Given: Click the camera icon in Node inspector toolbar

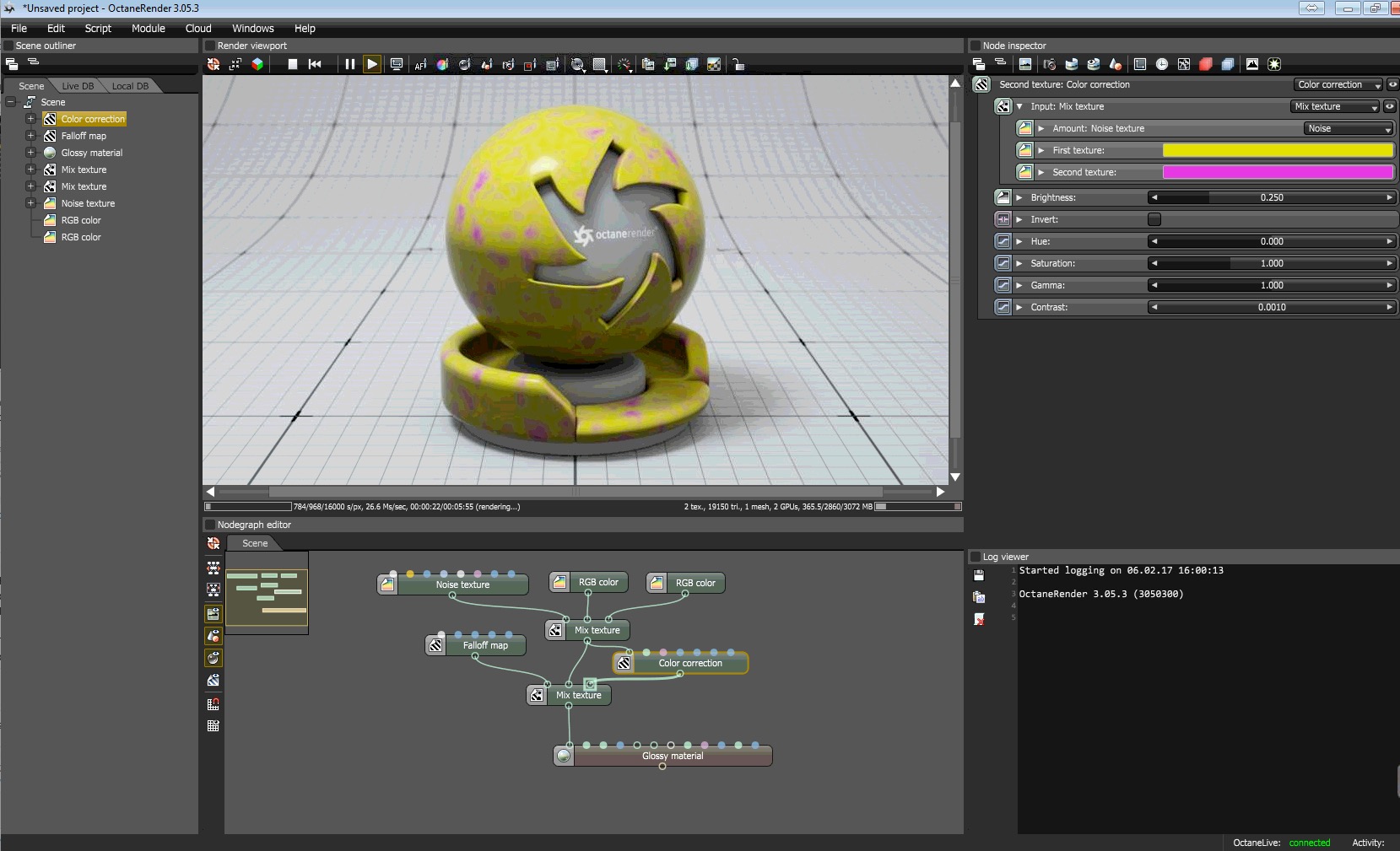Looking at the screenshot, I should 1049,64.
